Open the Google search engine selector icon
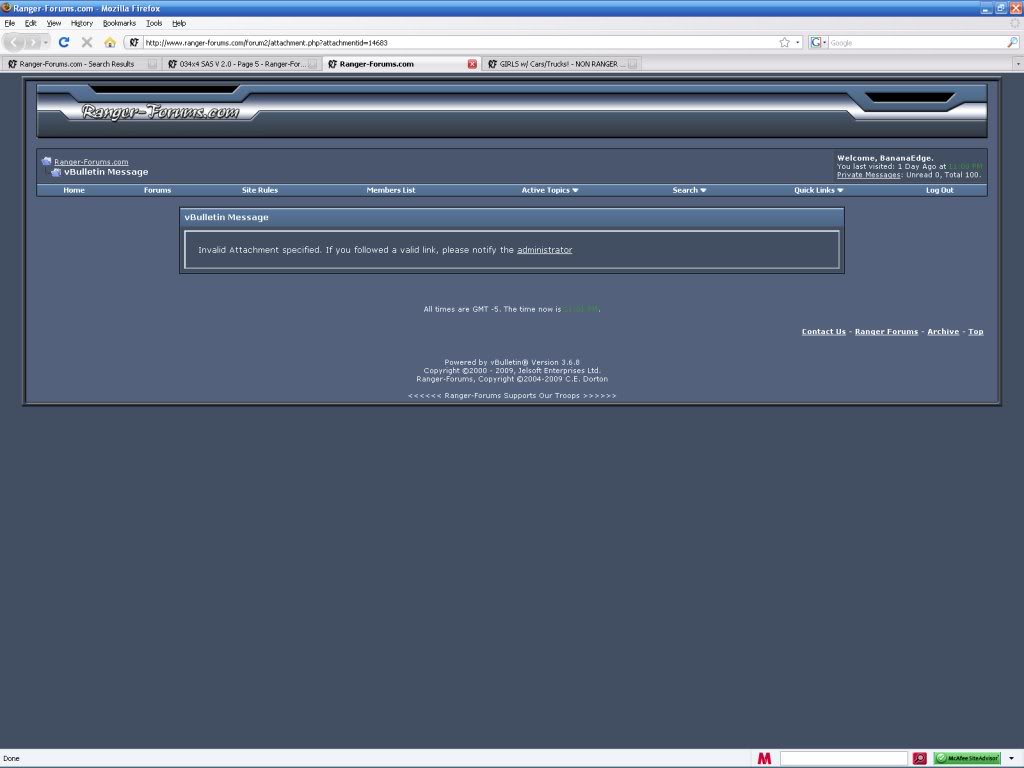Screen dimensions: 1024x768 [816, 42]
